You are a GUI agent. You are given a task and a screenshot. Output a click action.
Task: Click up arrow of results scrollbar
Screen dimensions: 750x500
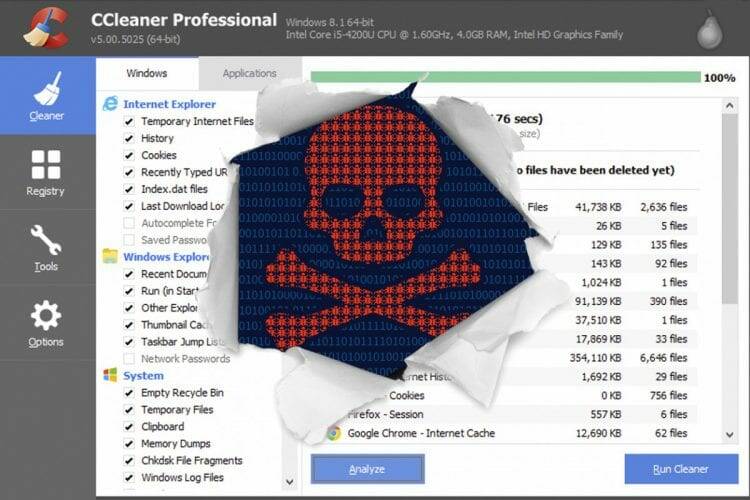729,105
